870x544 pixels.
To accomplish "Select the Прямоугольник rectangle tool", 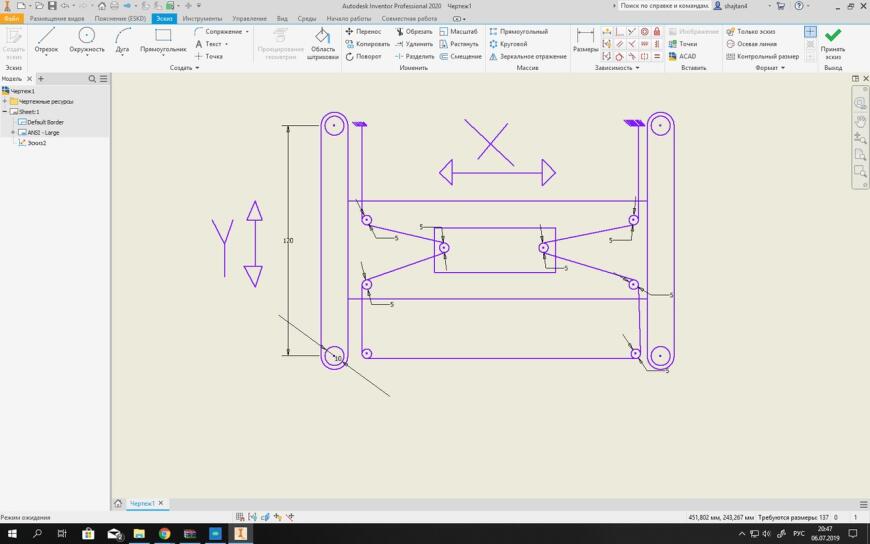I will [x=163, y=41].
